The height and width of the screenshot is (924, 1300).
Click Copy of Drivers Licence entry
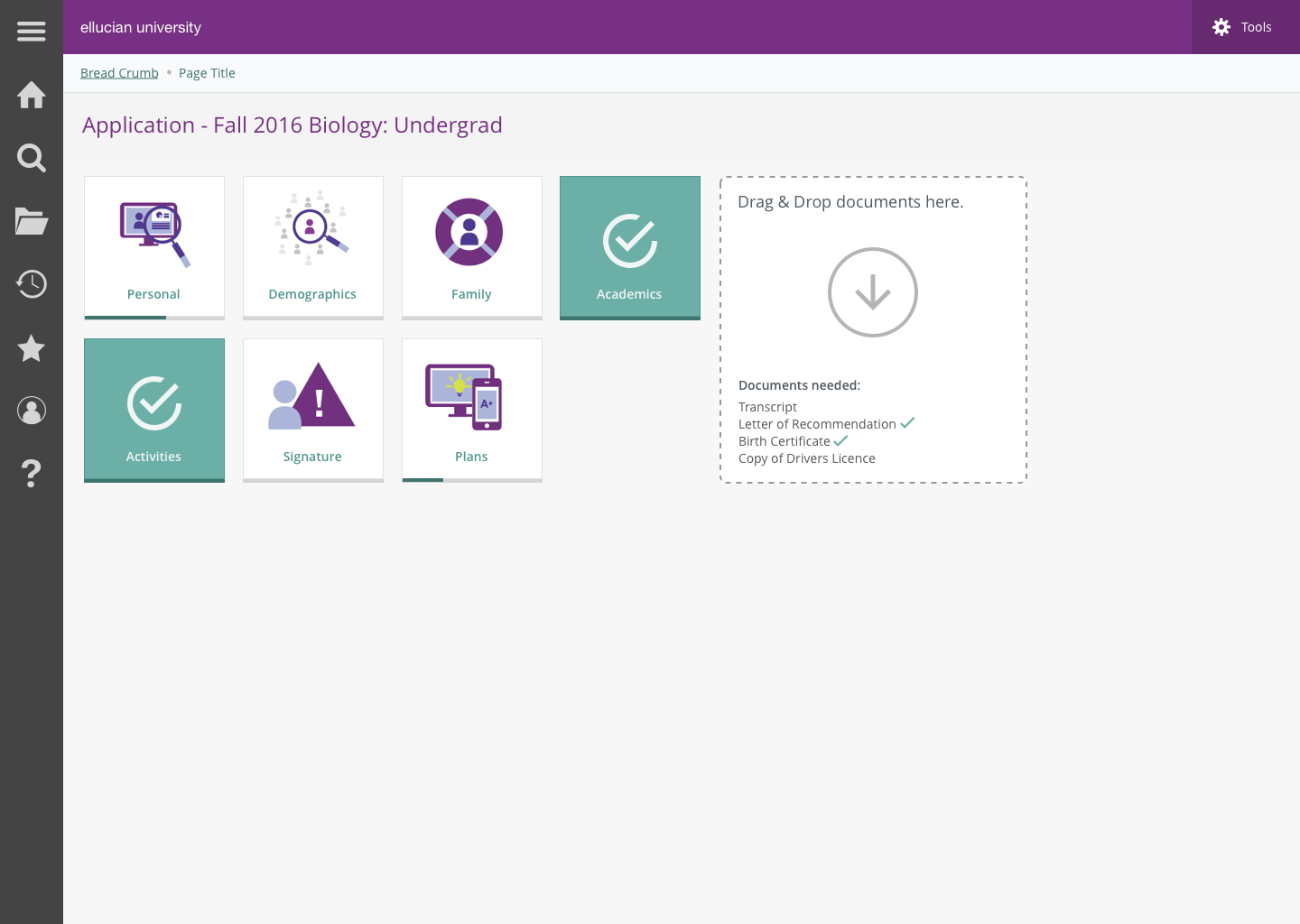click(x=807, y=458)
